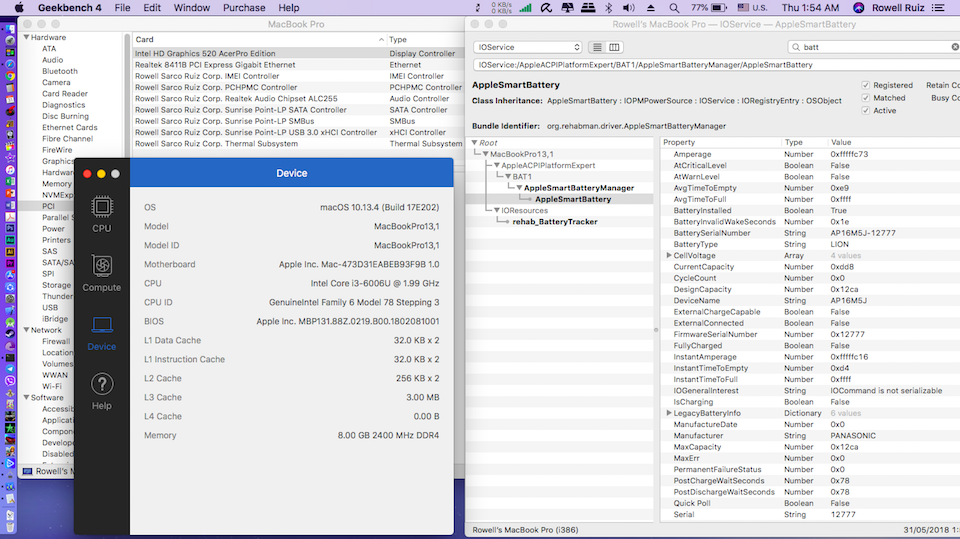Sort PCI list by Card column header
Screen dimensions: 960x539
(260, 39)
